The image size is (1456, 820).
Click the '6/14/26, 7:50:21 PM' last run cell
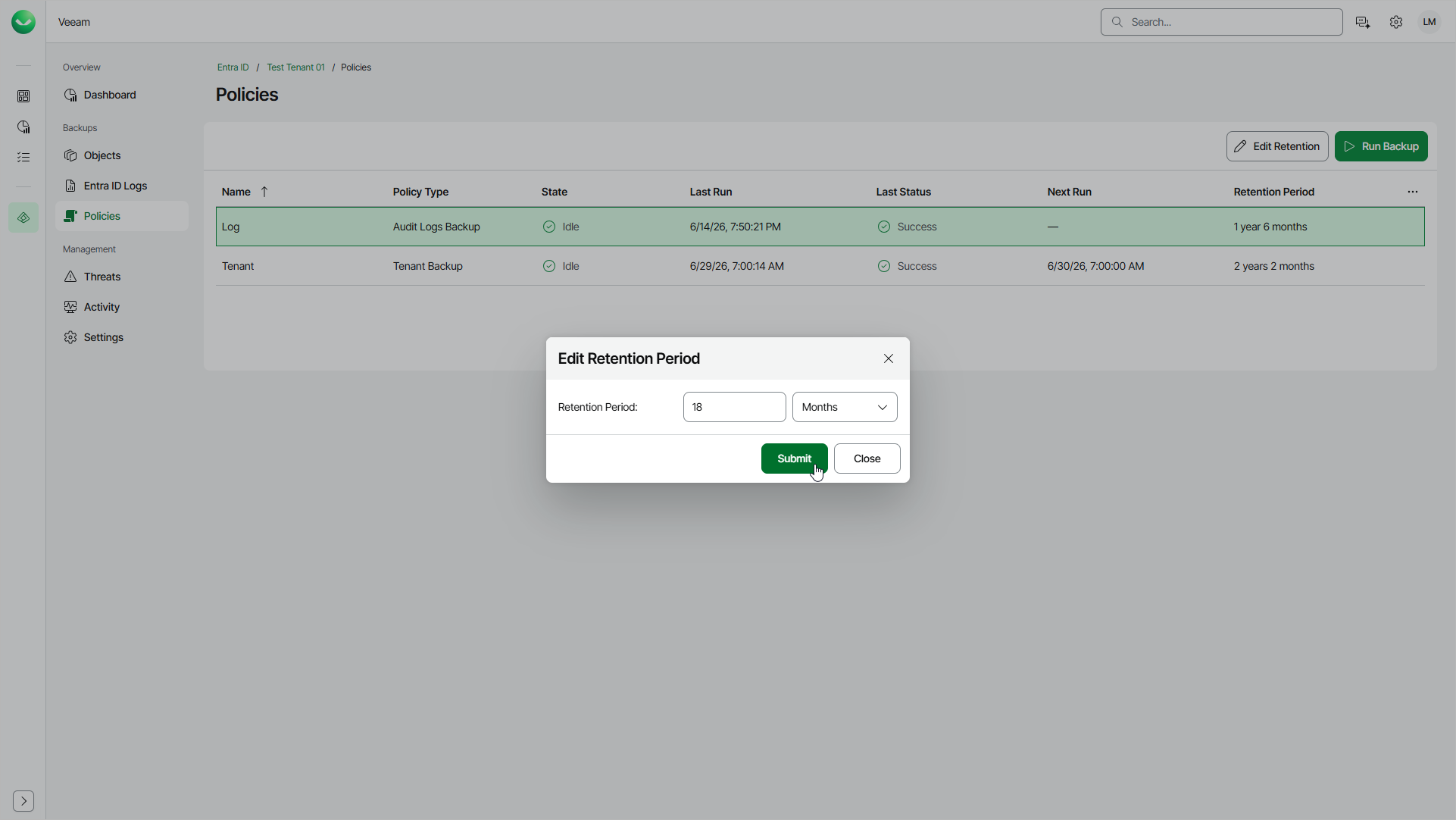point(735,227)
